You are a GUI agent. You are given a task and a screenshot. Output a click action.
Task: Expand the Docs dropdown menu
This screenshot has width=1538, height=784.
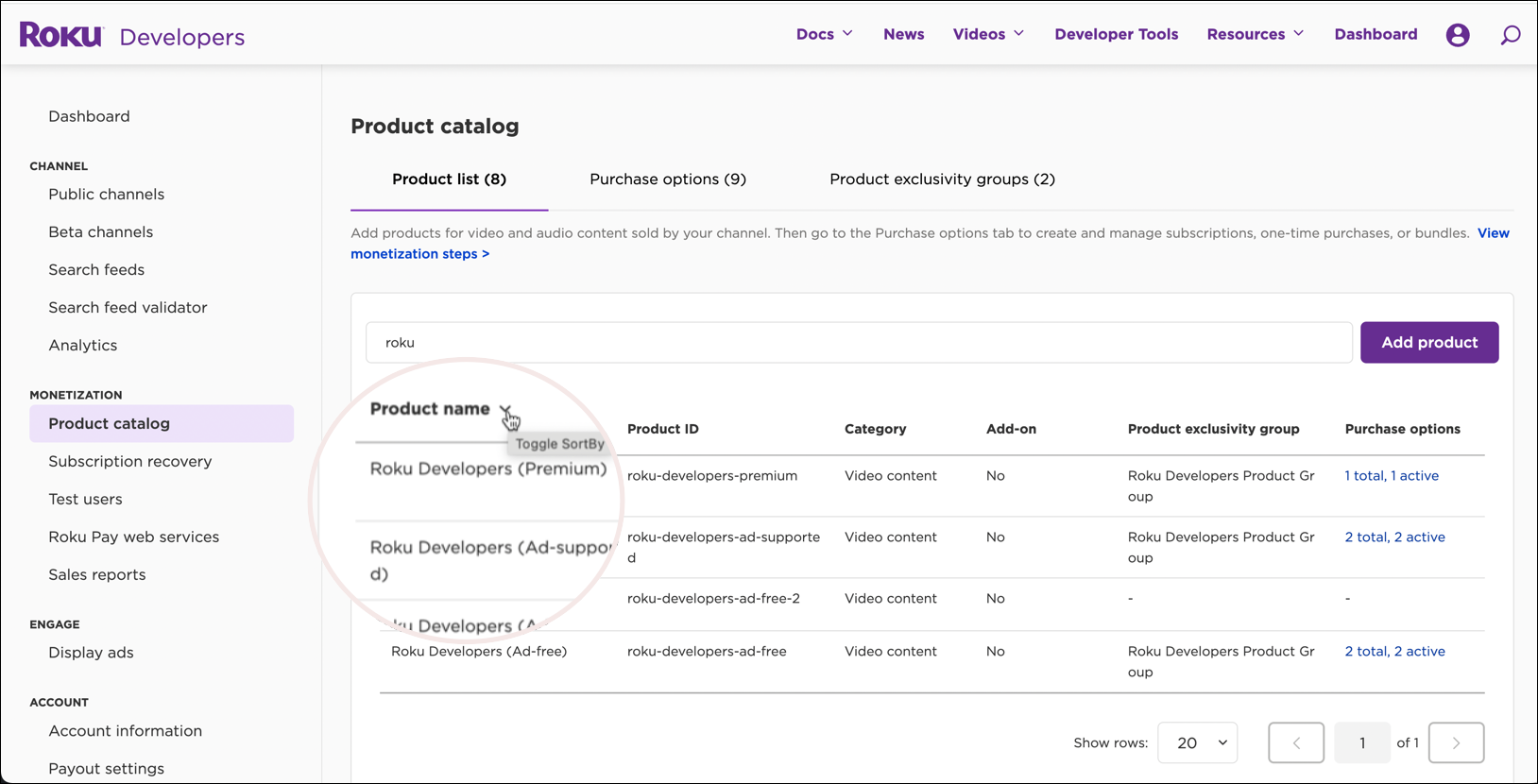click(x=824, y=34)
